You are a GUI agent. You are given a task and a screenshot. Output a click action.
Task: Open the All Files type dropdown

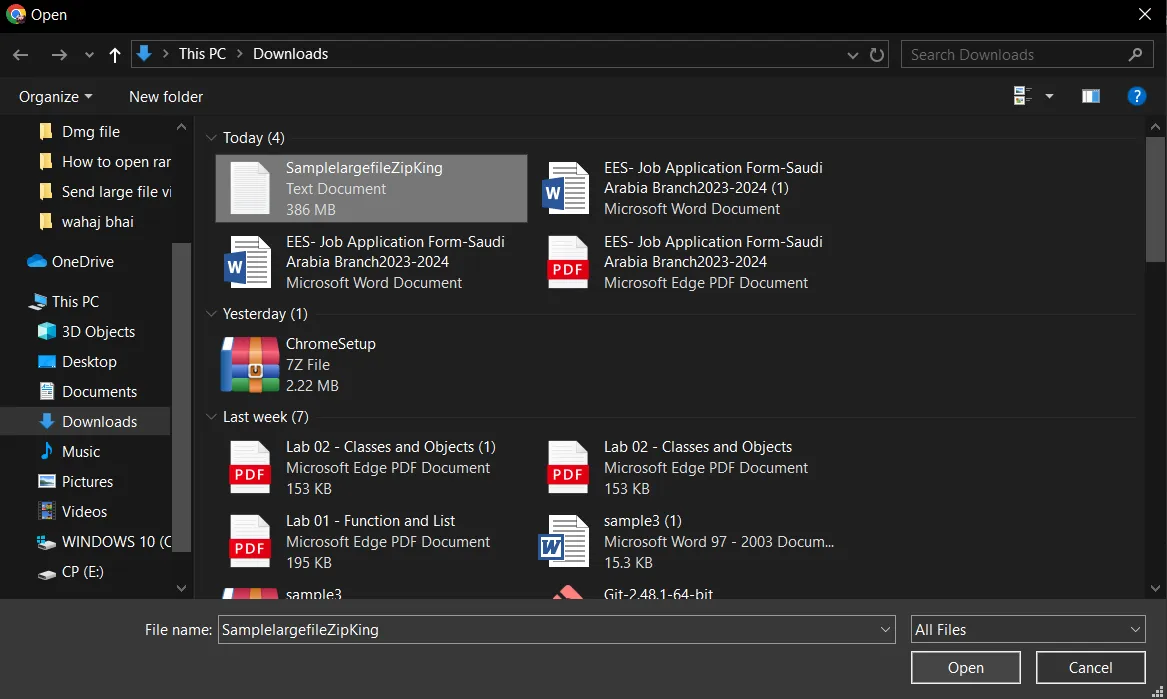pyautogui.click(x=1028, y=630)
